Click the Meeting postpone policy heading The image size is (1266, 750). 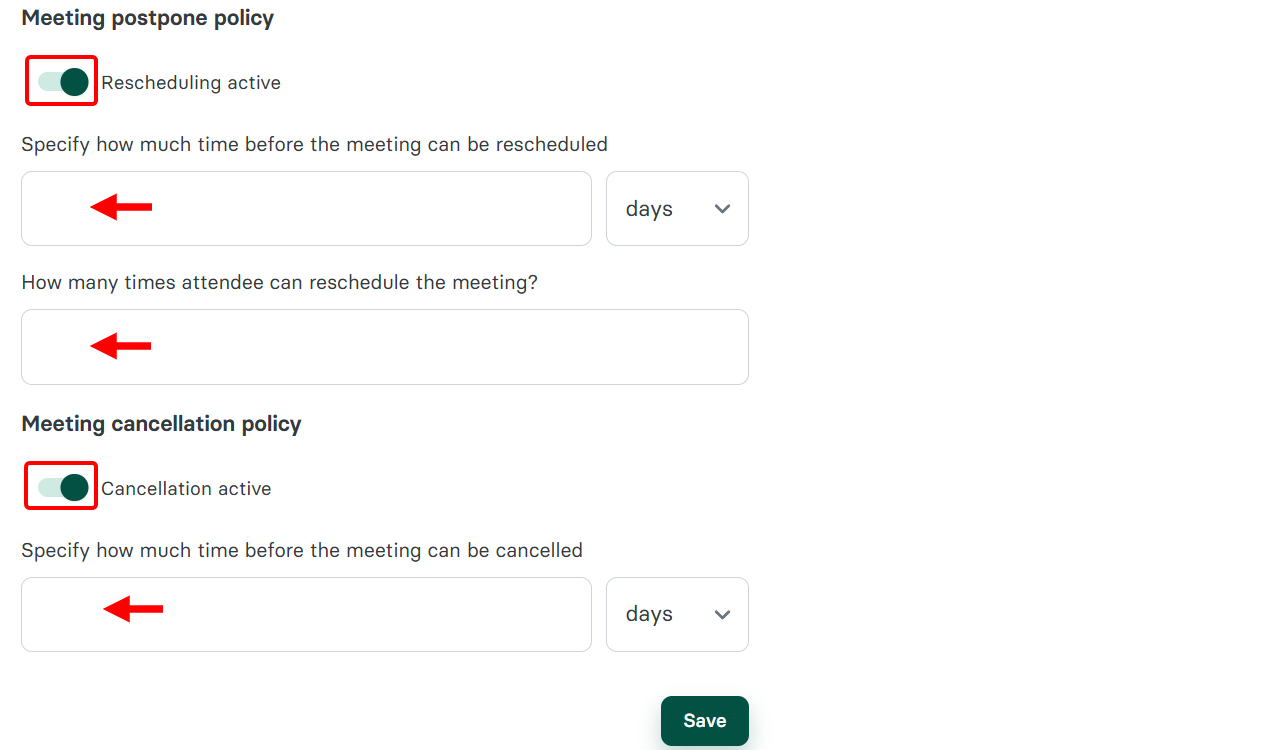(x=147, y=18)
